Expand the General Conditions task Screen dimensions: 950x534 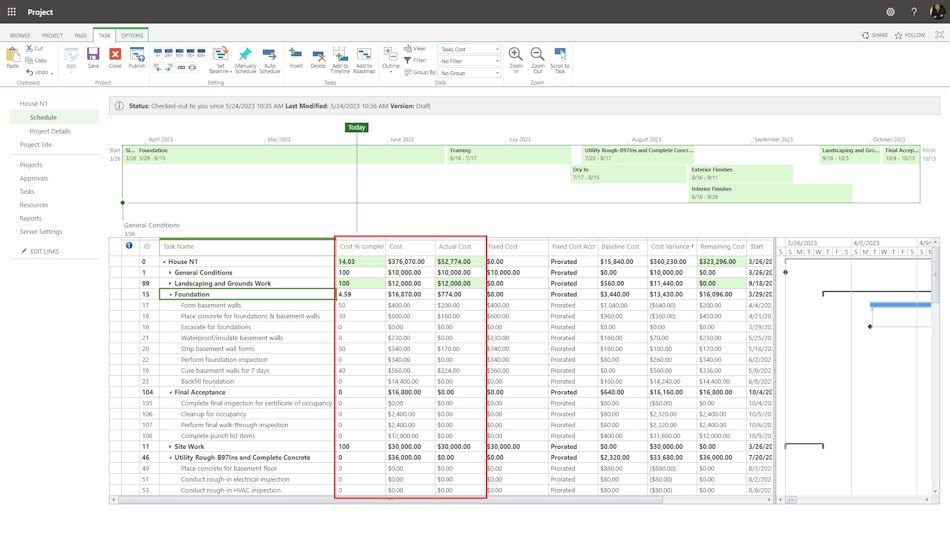pos(170,273)
